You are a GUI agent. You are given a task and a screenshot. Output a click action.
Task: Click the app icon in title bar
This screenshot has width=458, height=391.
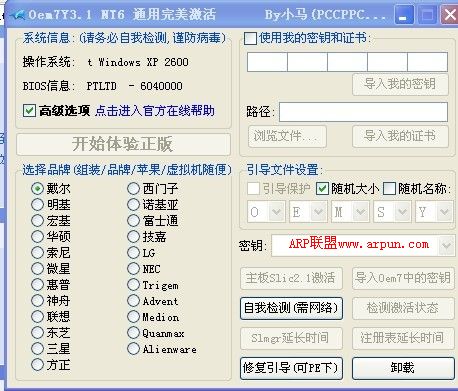pyautogui.click(x=17, y=15)
